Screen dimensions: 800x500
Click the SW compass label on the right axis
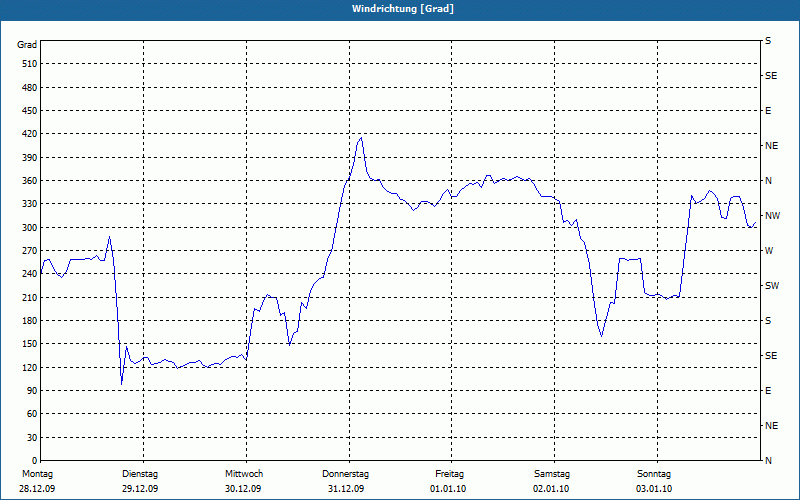click(x=772, y=286)
